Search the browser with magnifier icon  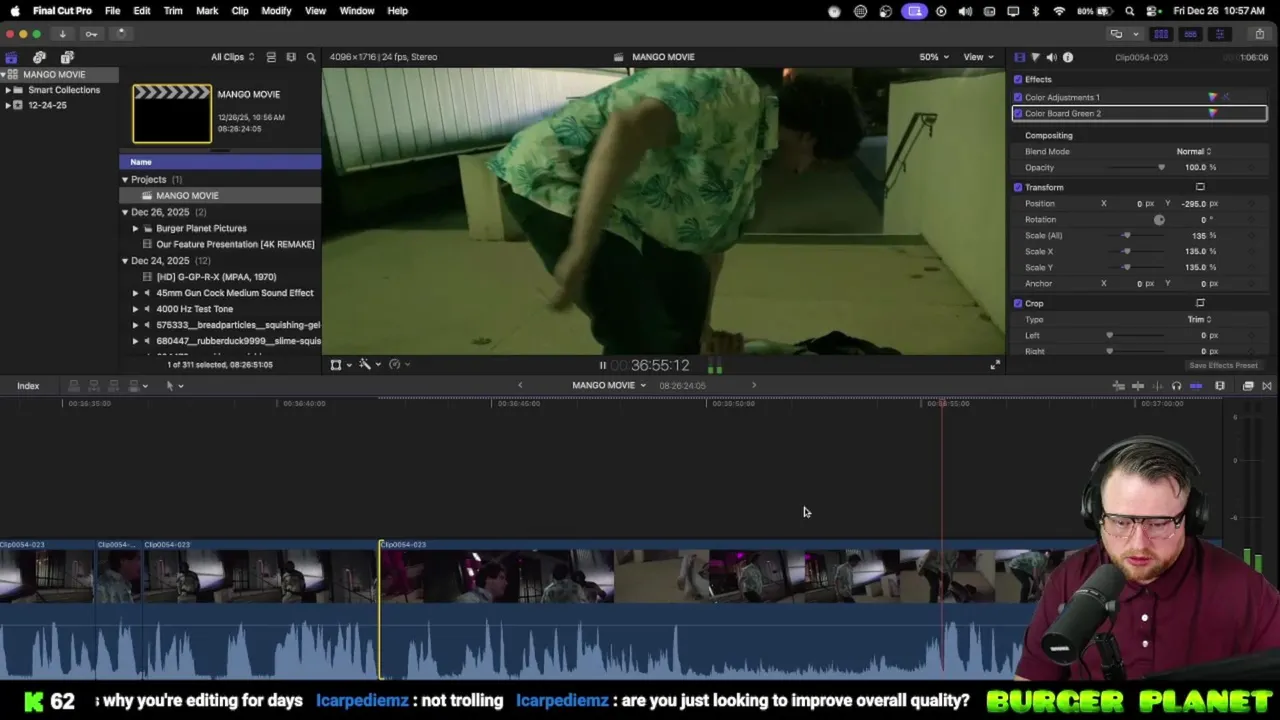[x=311, y=57]
